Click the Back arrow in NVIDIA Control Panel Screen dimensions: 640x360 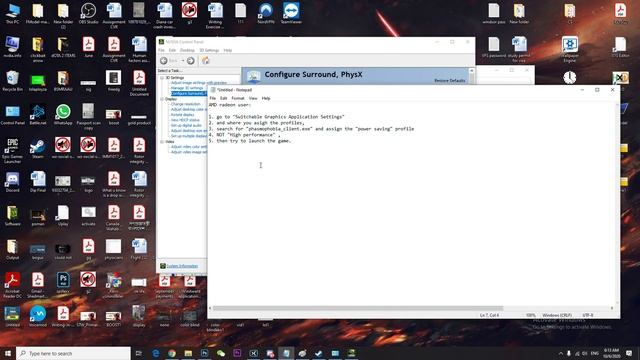click(164, 60)
